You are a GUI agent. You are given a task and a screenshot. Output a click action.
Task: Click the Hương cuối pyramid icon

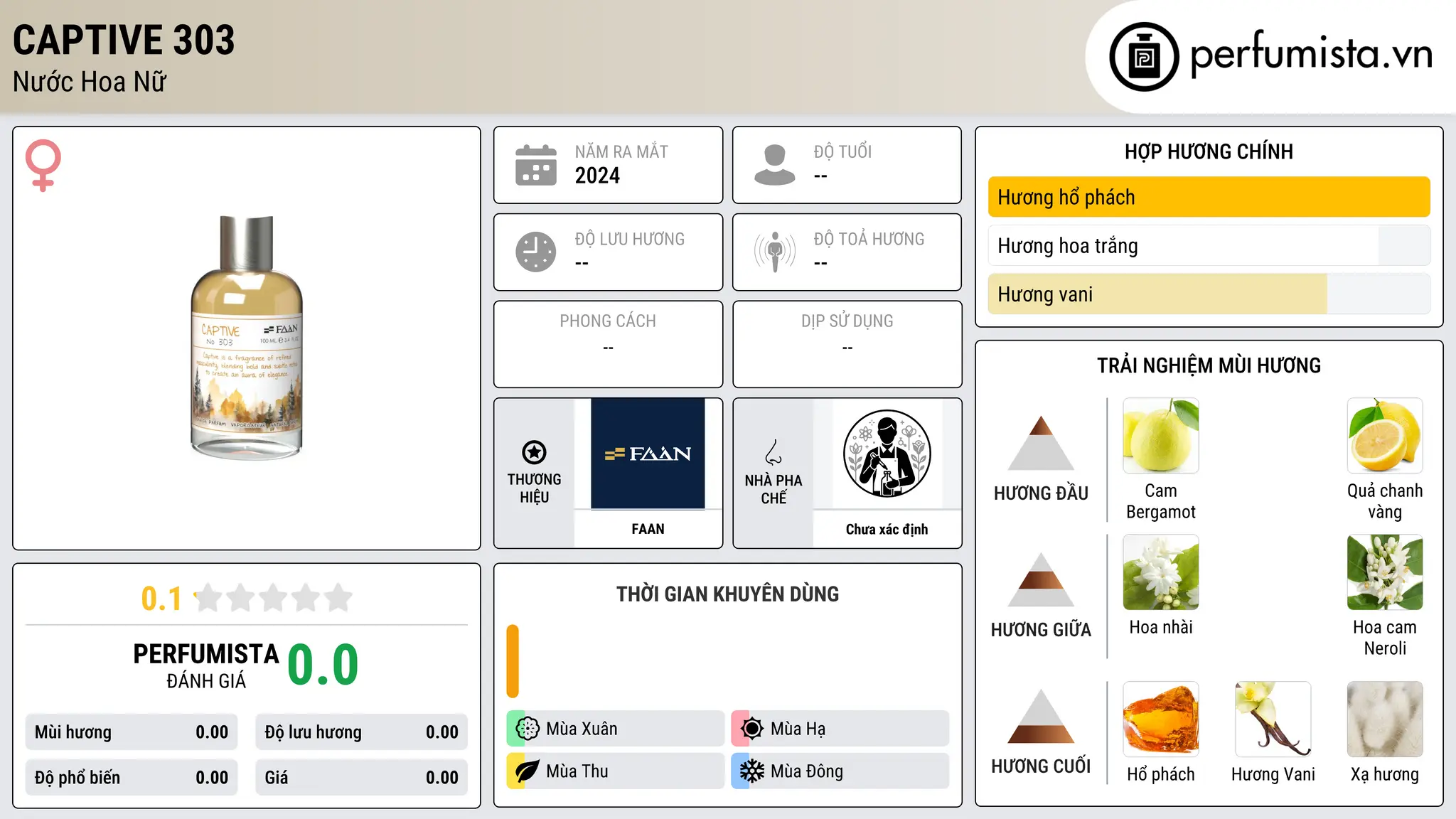tap(1041, 716)
